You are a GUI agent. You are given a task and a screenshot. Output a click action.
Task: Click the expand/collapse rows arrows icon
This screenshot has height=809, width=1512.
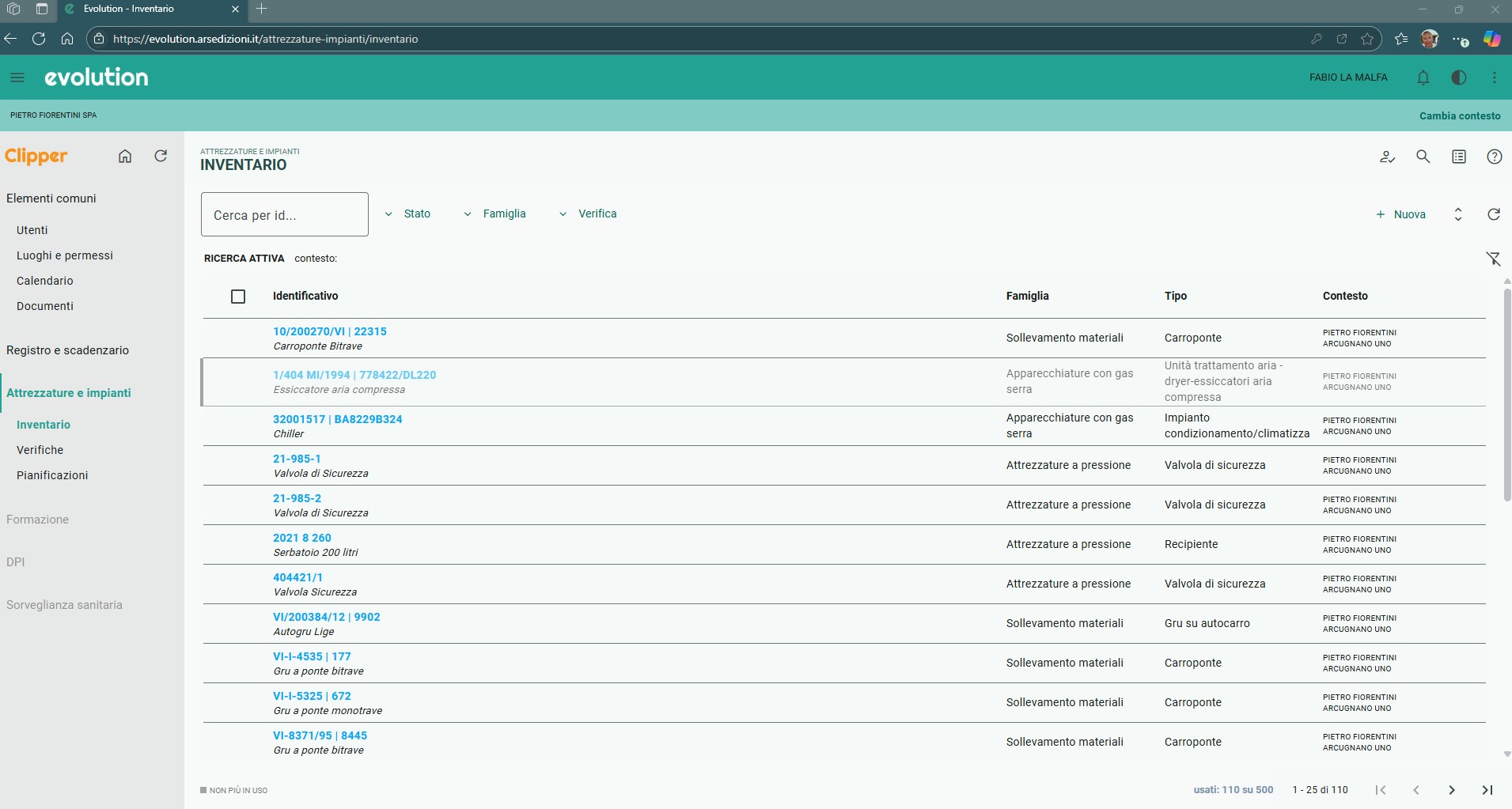click(1458, 214)
